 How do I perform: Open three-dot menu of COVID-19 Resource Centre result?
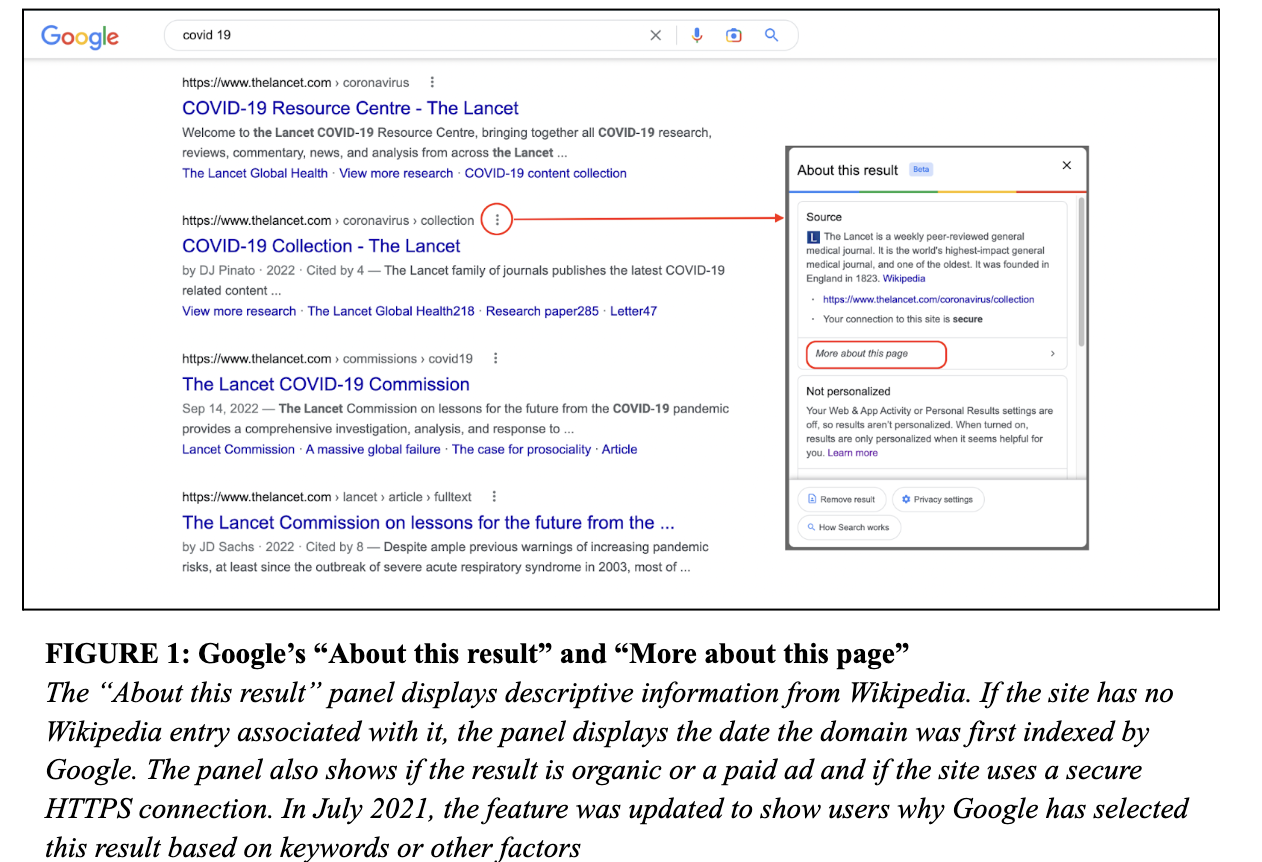[x=431, y=83]
